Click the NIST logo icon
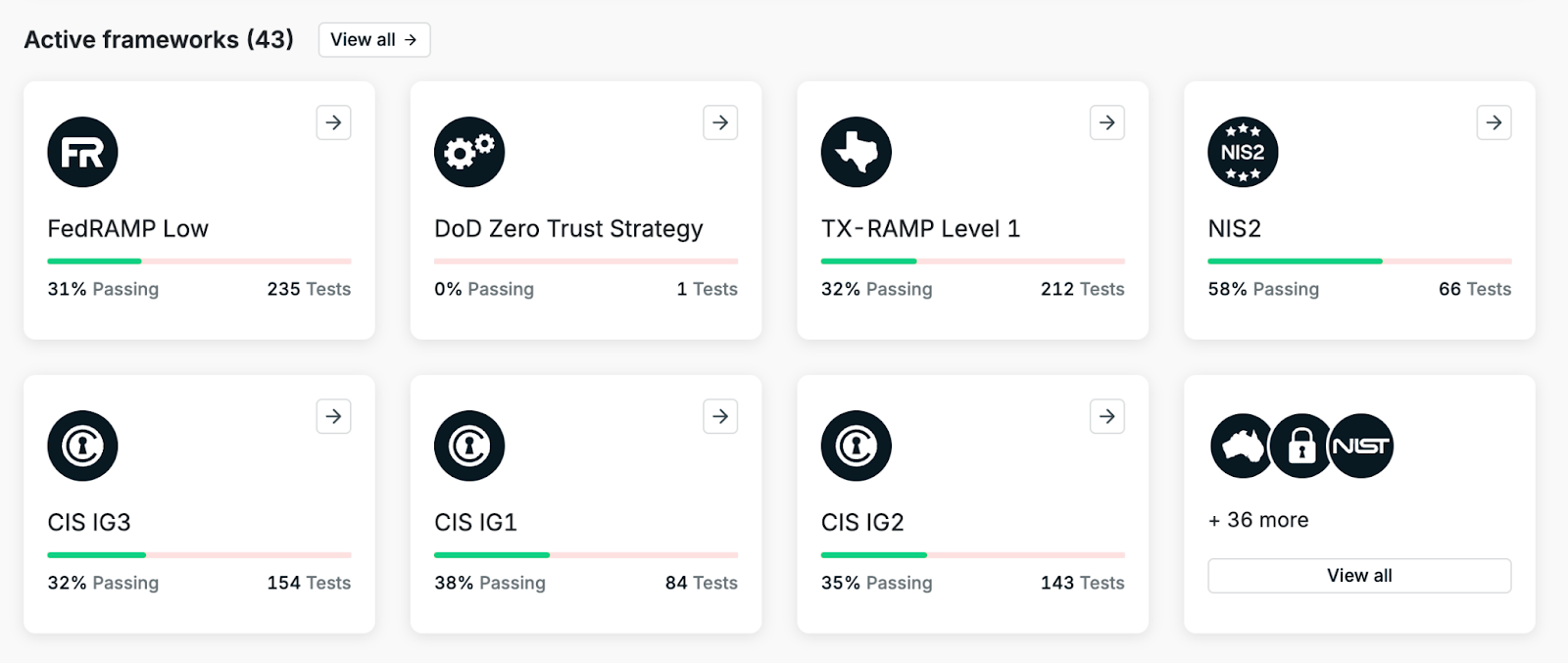1568x663 pixels. coord(1361,446)
